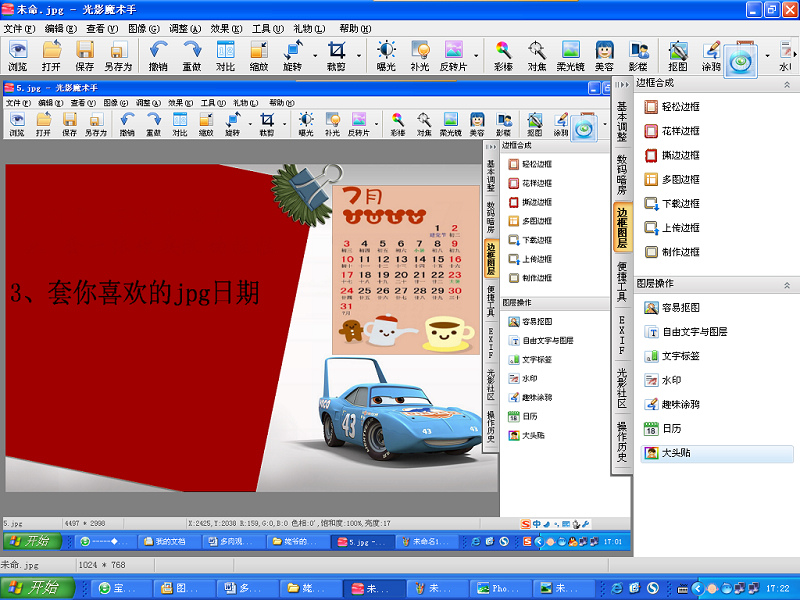Click the 17:22 clock in the system tray
Image resolution: width=800 pixels, height=600 pixels.
click(778, 589)
